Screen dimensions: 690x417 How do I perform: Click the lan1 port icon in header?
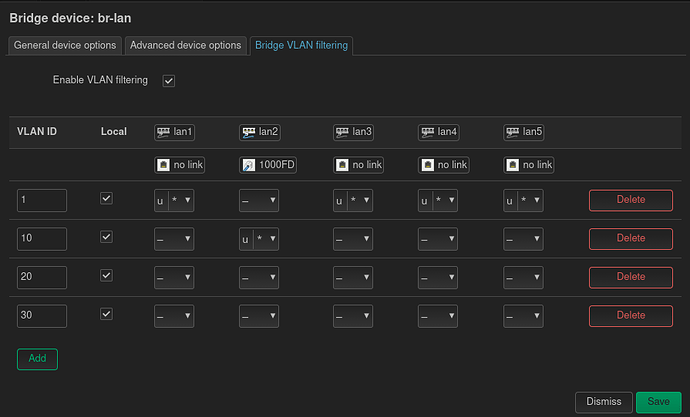(165, 132)
